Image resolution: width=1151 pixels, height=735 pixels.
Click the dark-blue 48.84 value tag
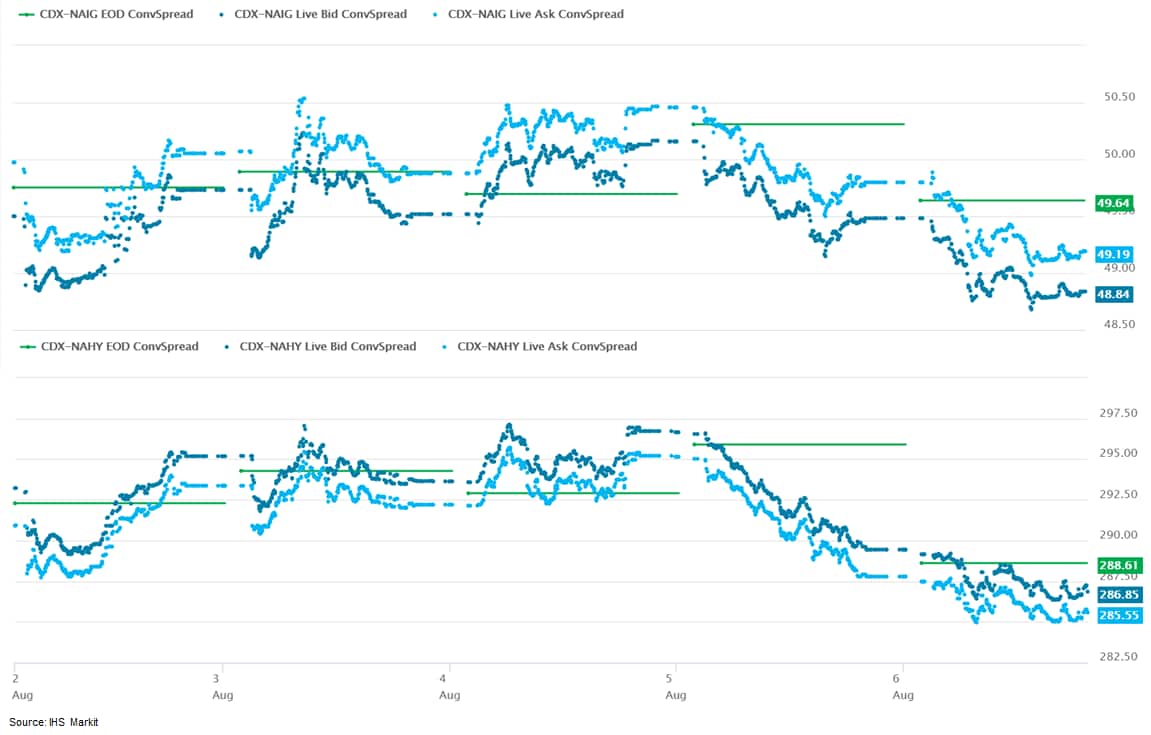[1115, 294]
